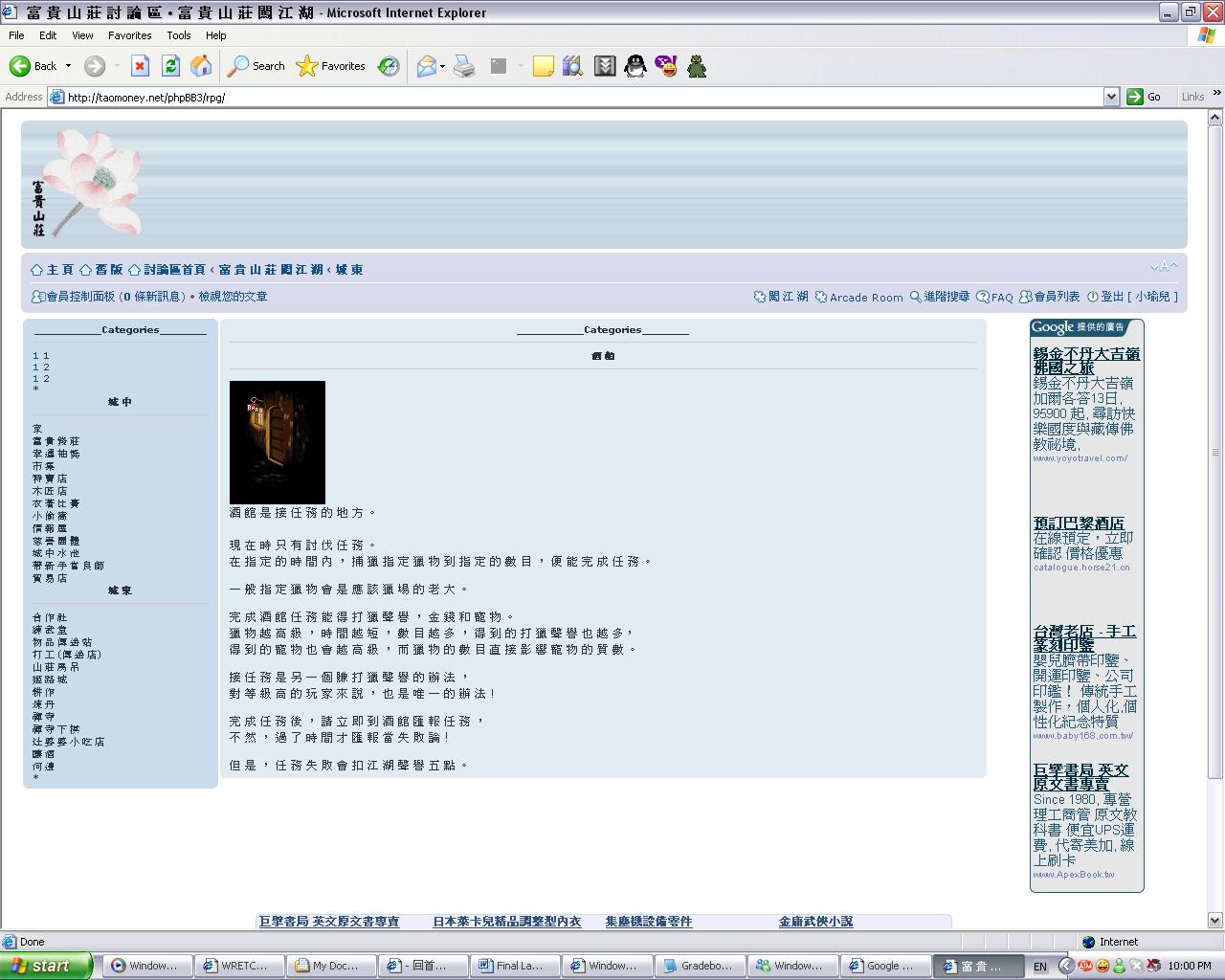Click the Research books toolbar icon
The height and width of the screenshot is (980, 1225).
[x=572, y=66]
